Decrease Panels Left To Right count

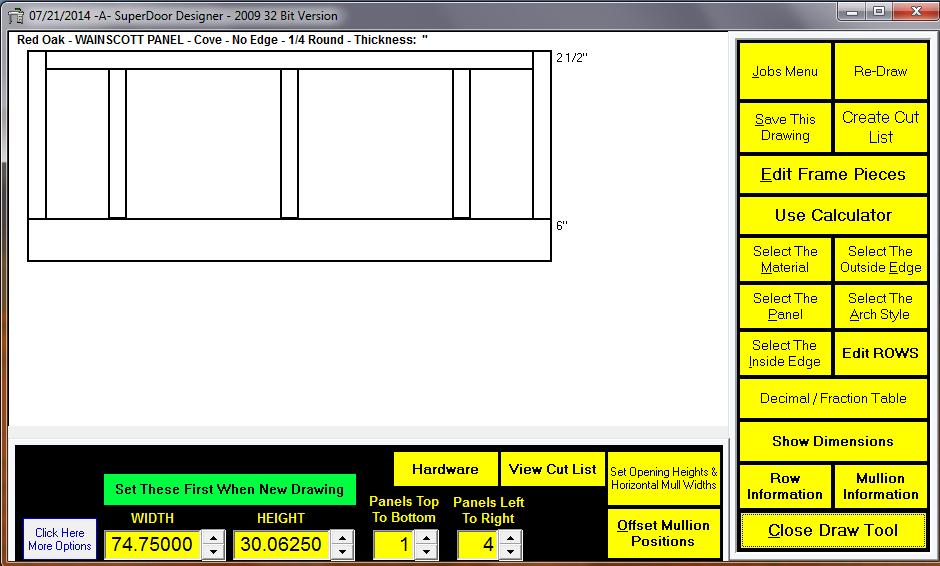tap(510, 552)
